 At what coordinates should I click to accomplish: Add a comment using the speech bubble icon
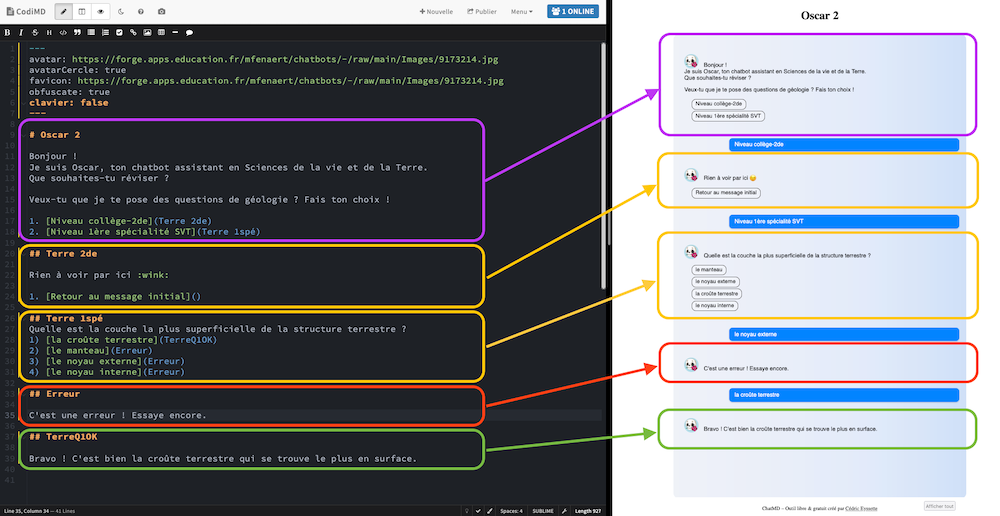(x=189, y=32)
